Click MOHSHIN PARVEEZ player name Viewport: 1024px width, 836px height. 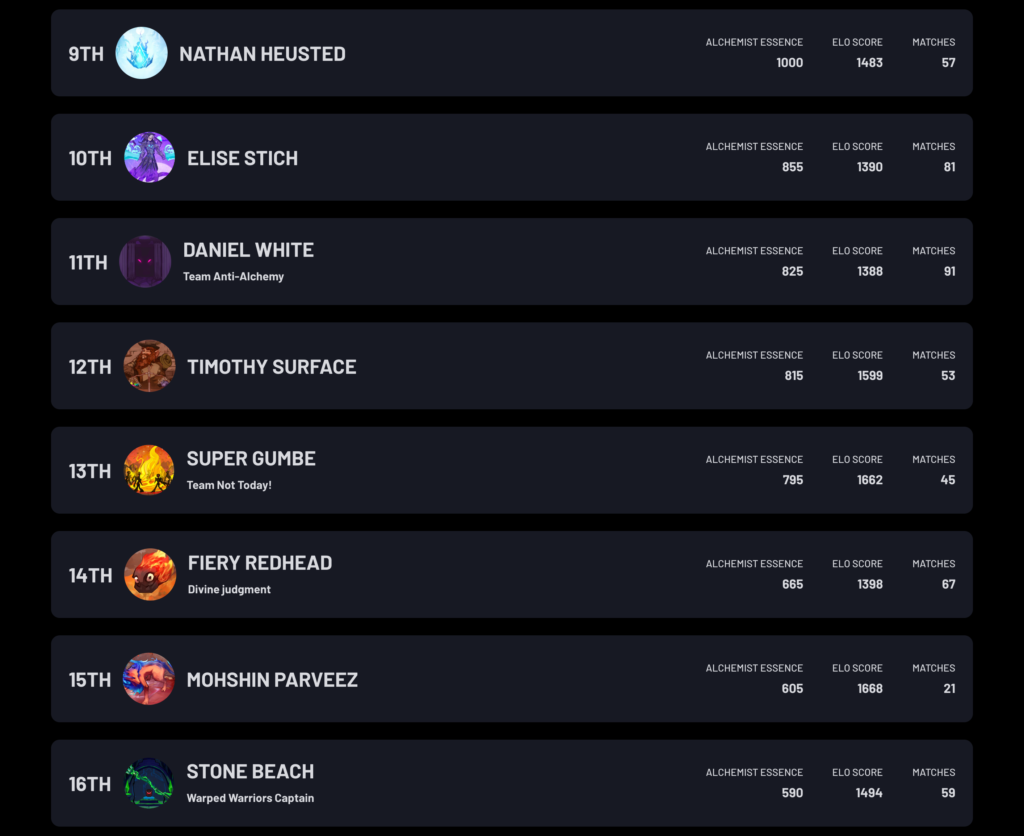[x=272, y=680]
